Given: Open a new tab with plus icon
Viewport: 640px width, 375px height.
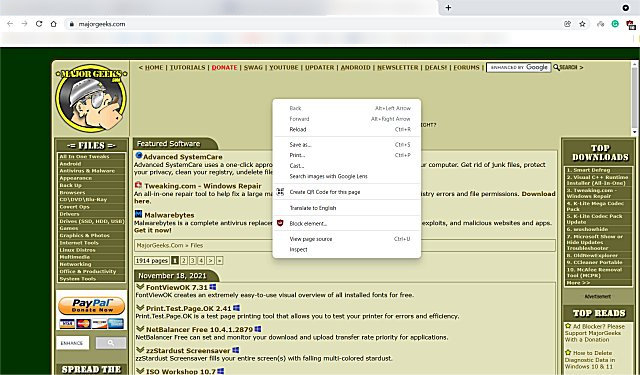Looking at the screenshot, I should pos(448,8).
